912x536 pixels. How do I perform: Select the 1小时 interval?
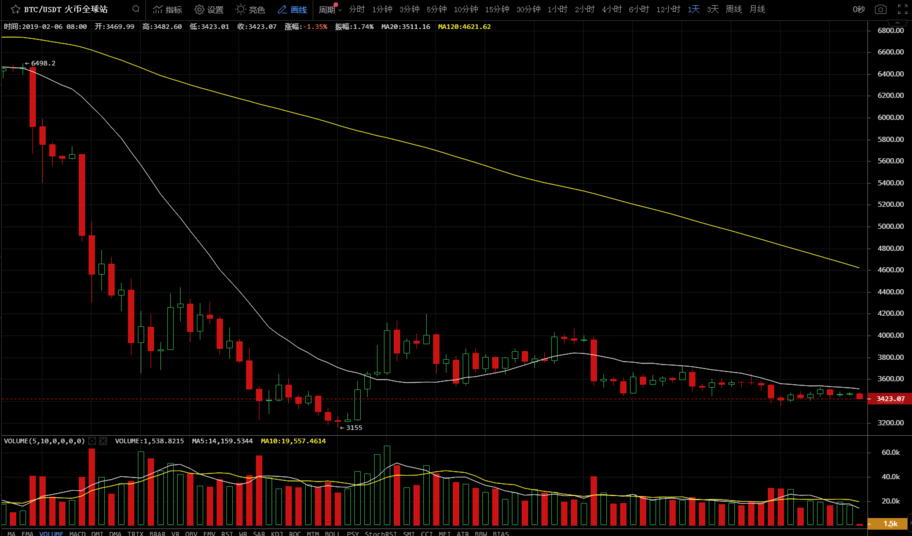pos(557,9)
